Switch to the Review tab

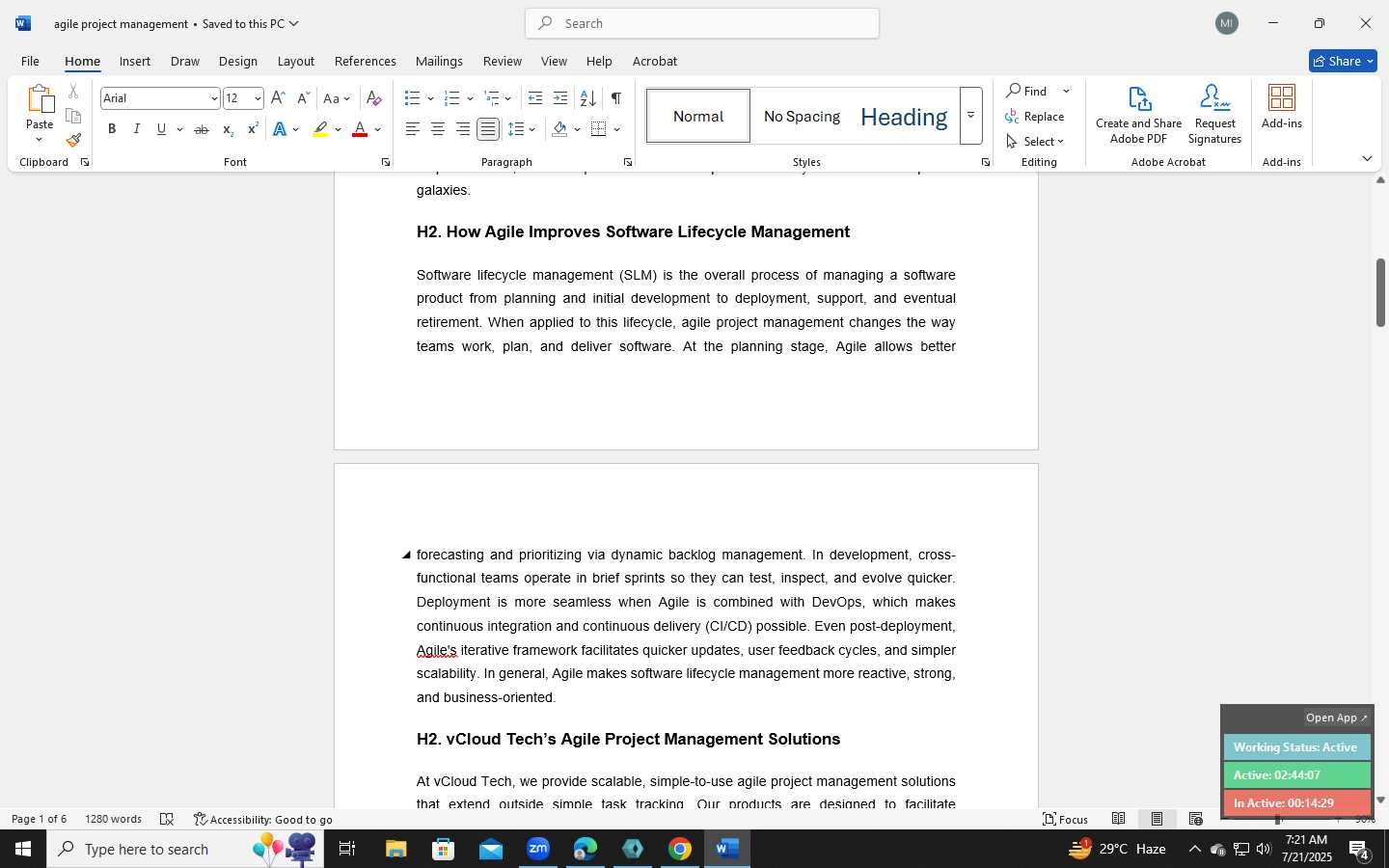click(503, 61)
